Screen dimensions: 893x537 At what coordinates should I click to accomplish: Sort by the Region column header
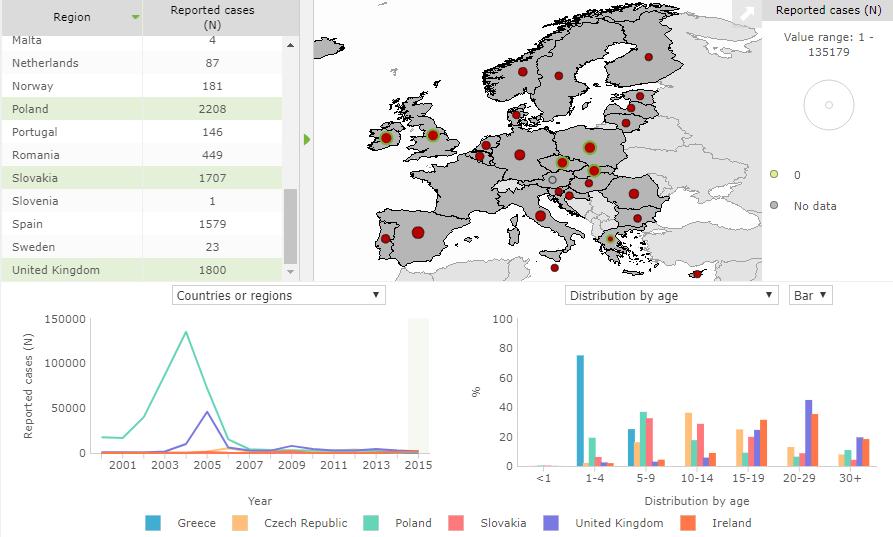[72, 17]
